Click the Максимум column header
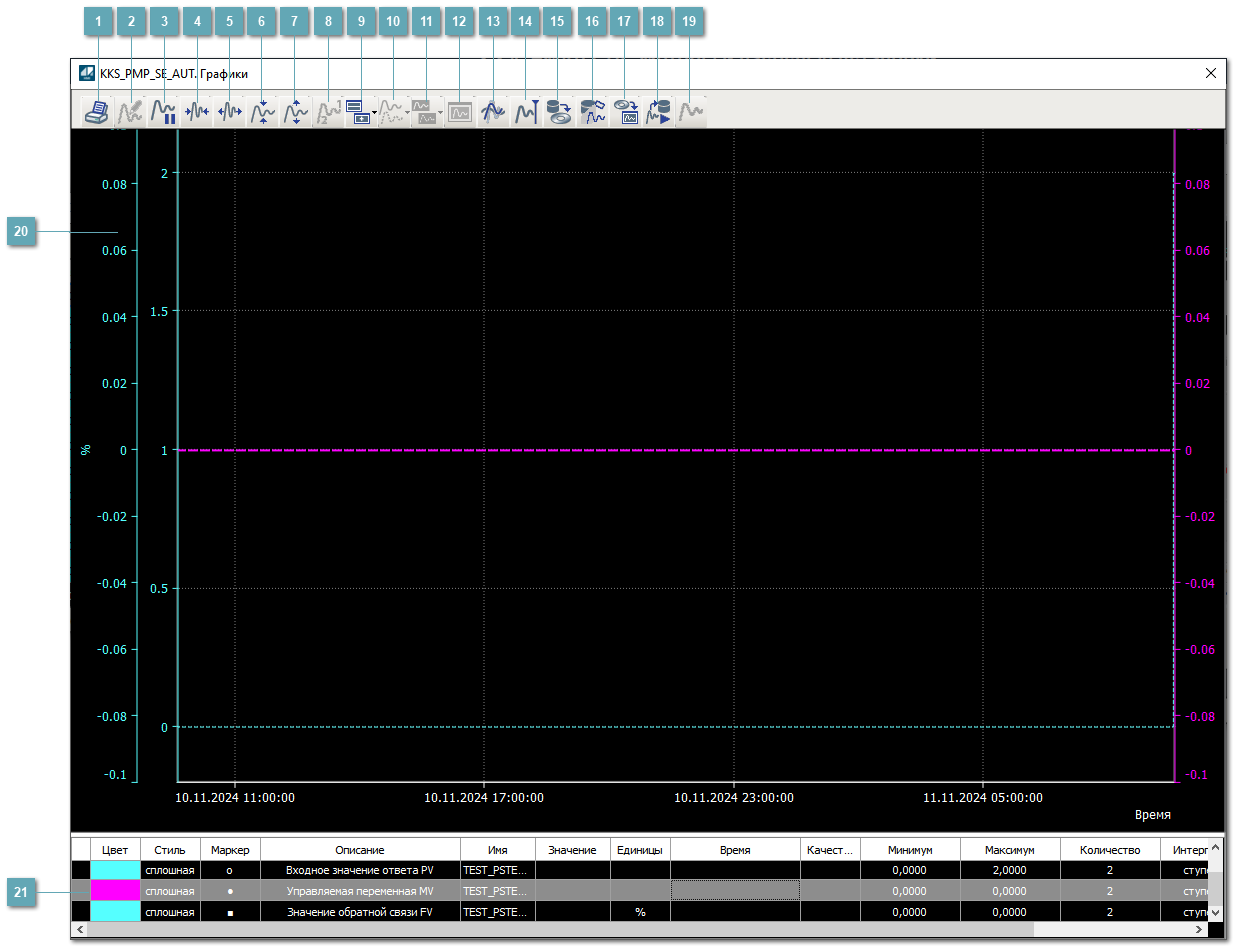Image resolution: width=1236 pixels, height=949 pixels. (x=1009, y=850)
